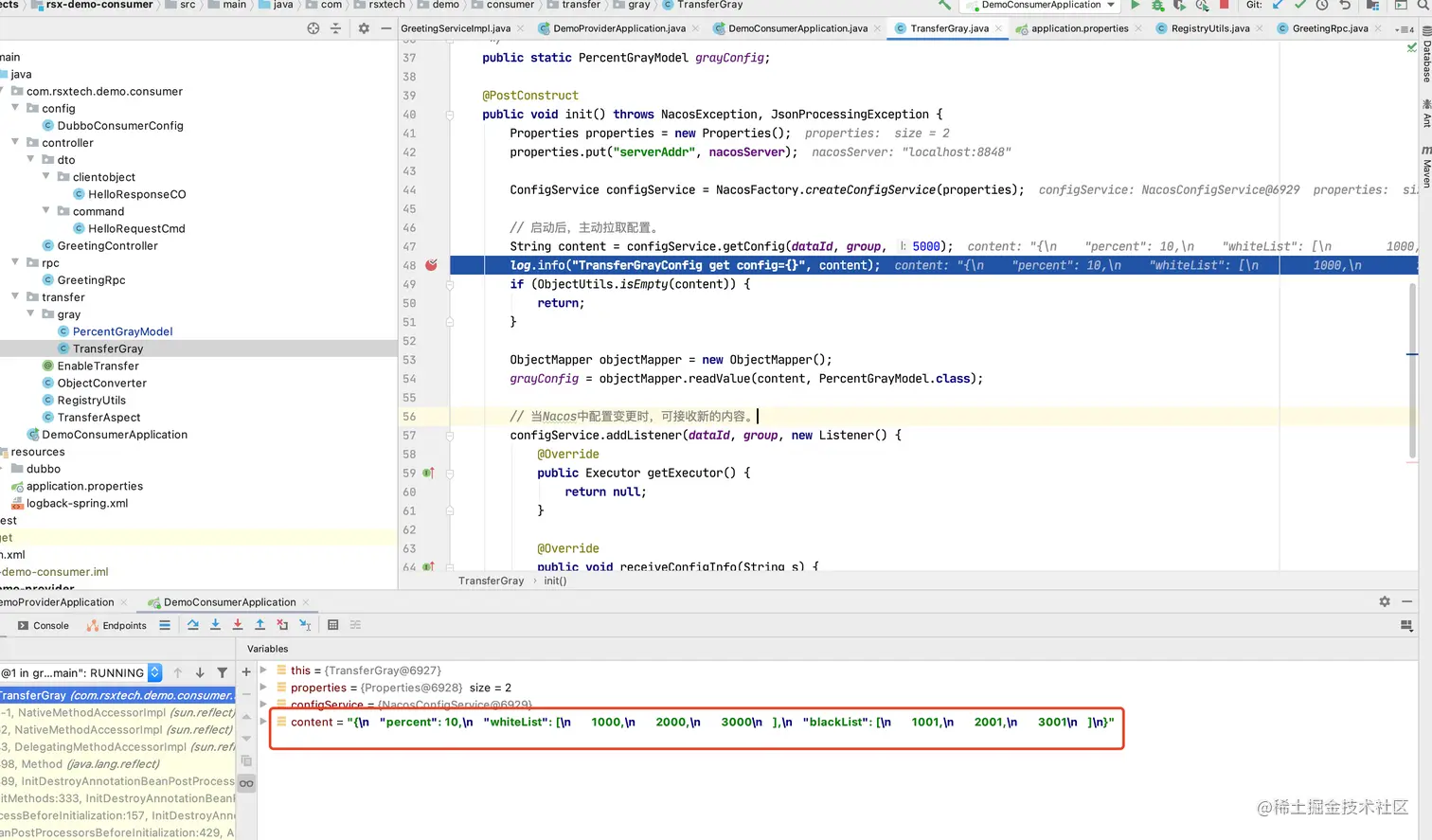1432x840 pixels.
Task: Collapse all in Project panel toolbar
Action: point(335,28)
